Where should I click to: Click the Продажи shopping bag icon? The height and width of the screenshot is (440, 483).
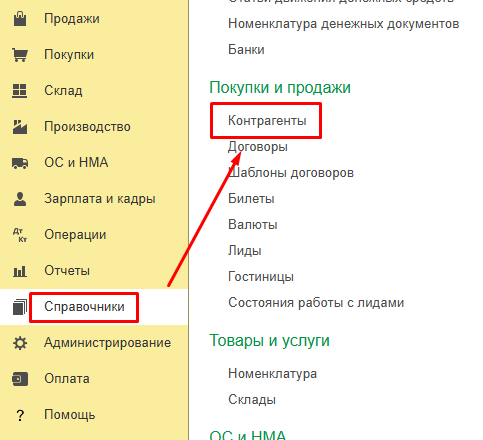pos(20,19)
